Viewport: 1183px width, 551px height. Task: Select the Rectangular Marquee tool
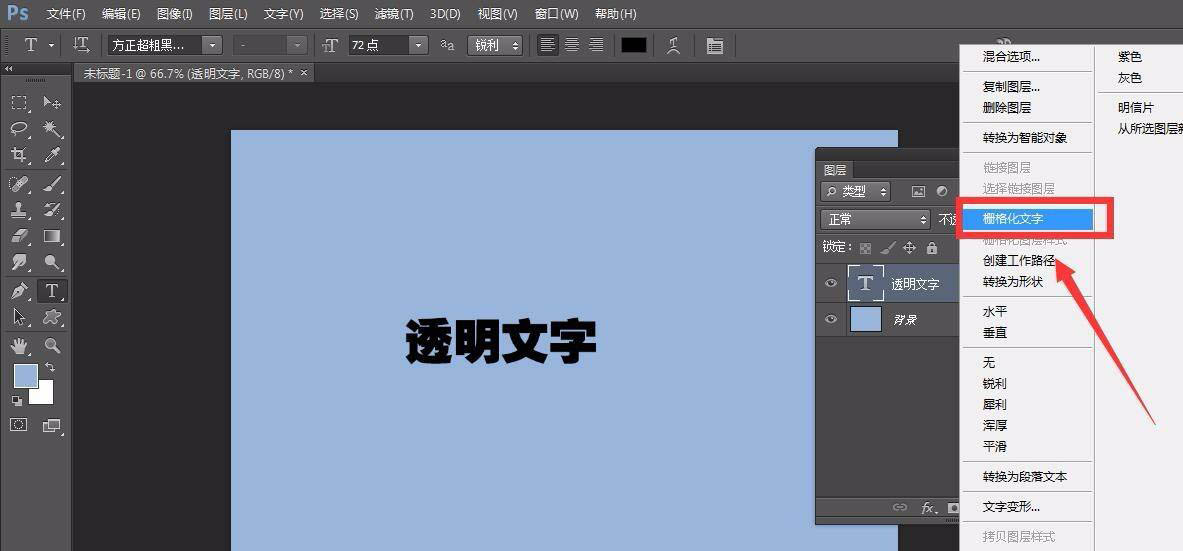click(20, 103)
